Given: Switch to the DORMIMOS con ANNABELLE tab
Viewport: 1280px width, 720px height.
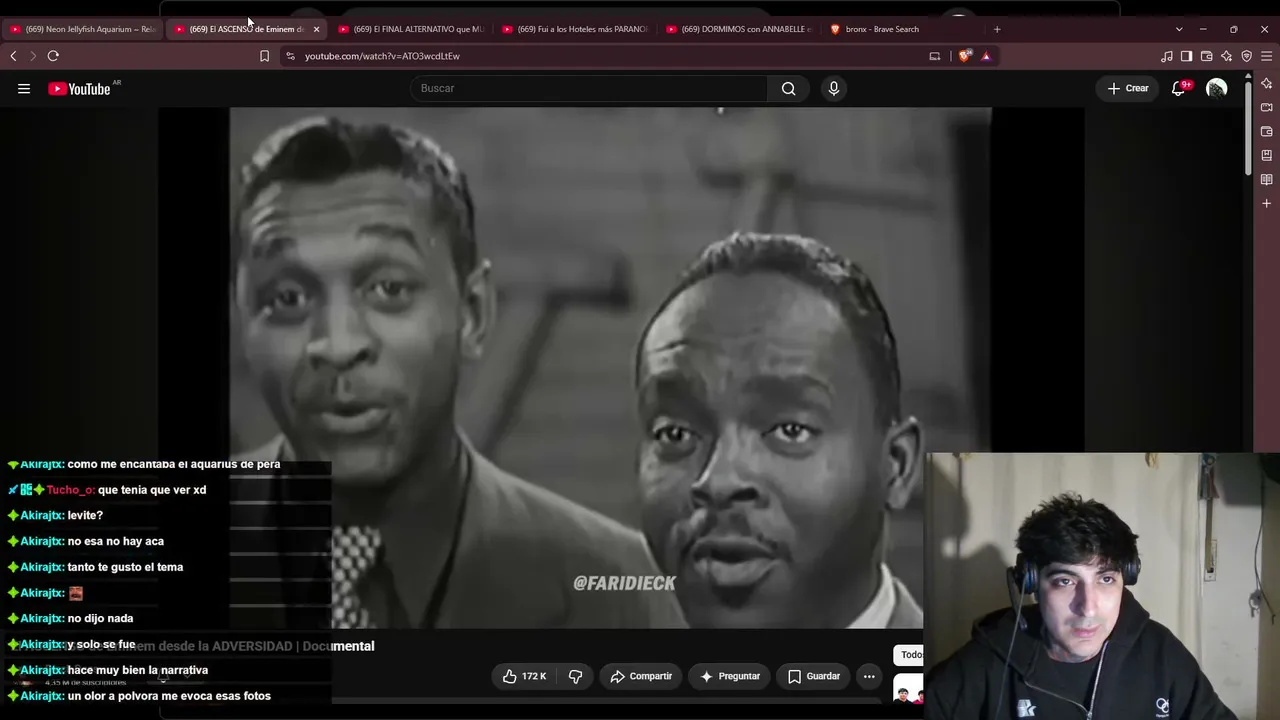Looking at the screenshot, I should pos(739,29).
